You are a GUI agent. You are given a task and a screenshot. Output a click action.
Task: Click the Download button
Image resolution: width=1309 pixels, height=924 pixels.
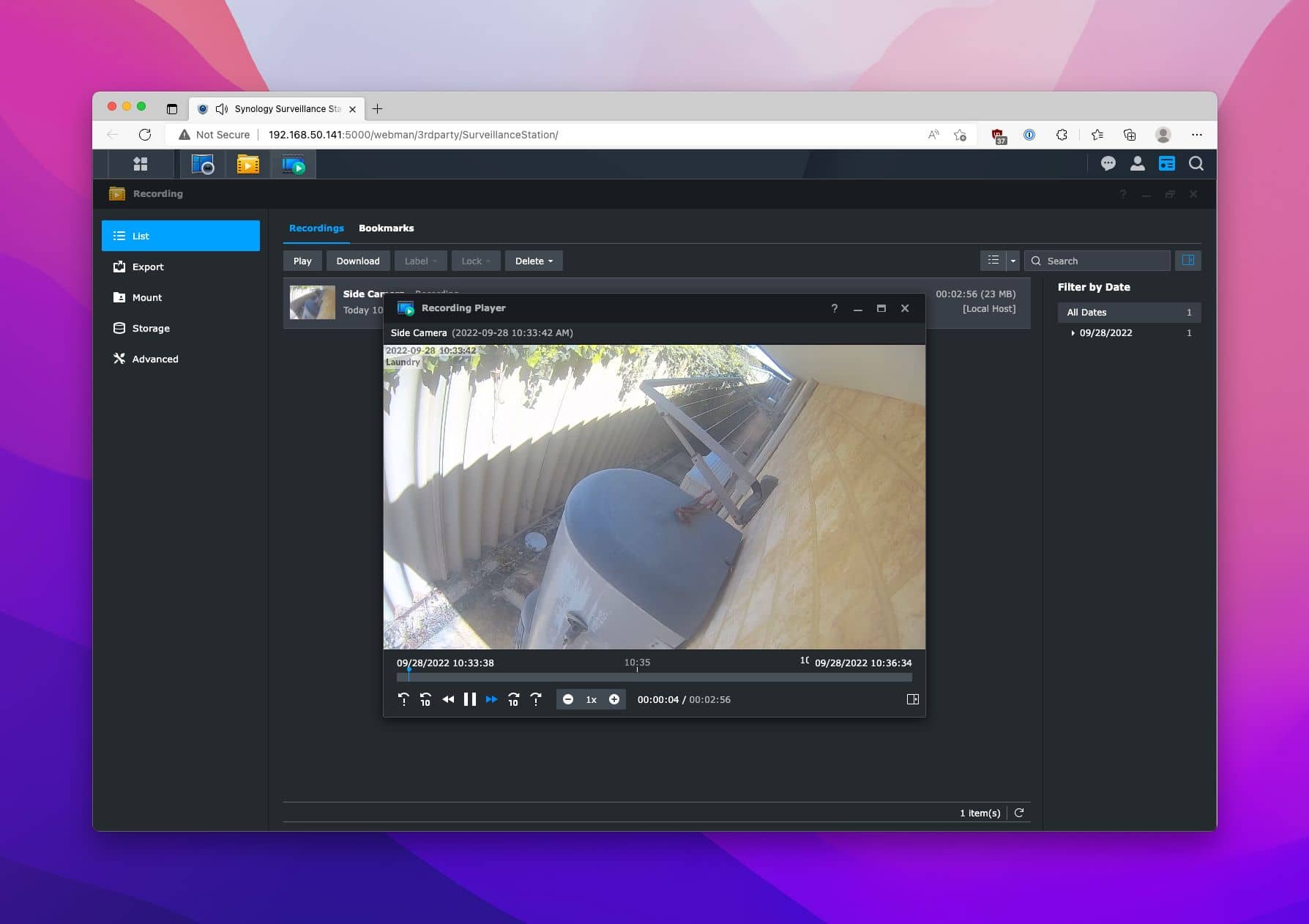[x=358, y=261]
